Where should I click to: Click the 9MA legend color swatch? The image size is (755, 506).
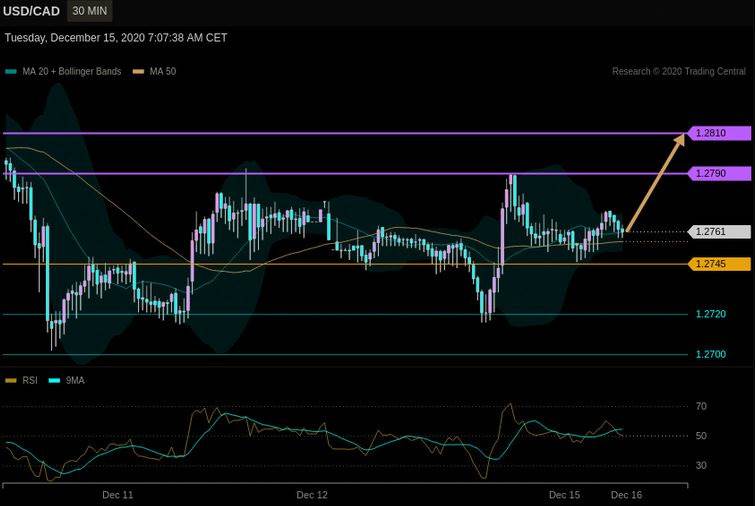click(54, 381)
